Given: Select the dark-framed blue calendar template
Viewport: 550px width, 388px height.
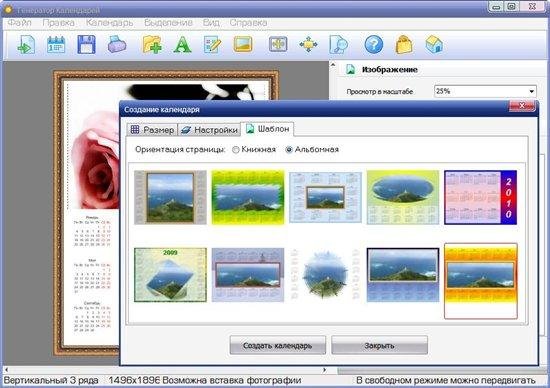Looking at the screenshot, I should pyautogui.click(x=403, y=275).
